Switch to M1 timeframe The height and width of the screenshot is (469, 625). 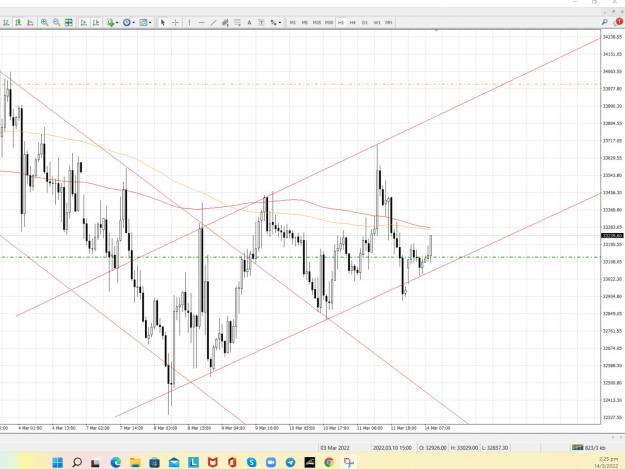pos(293,23)
